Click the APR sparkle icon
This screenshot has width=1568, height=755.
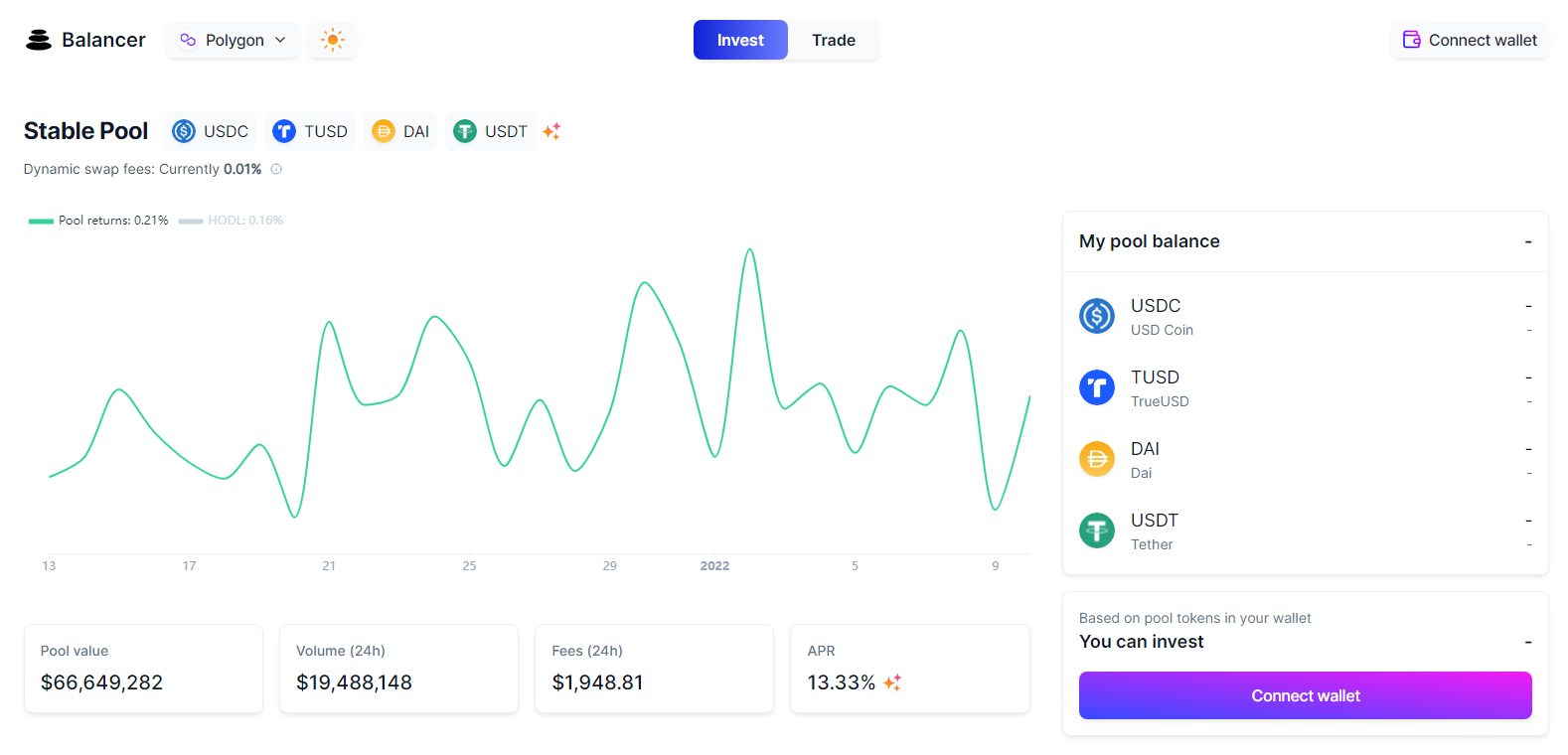892,682
